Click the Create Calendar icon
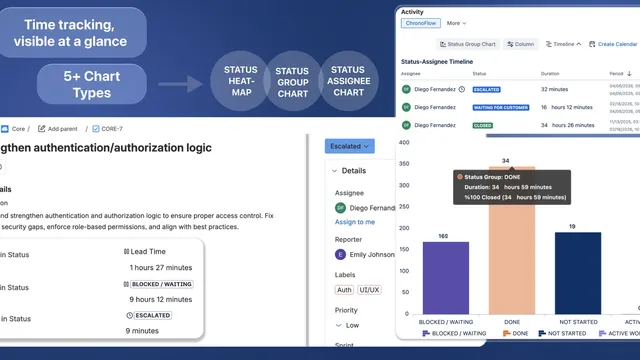Image resolution: width=640 pixels, height=360 pixels. point(592,44)
